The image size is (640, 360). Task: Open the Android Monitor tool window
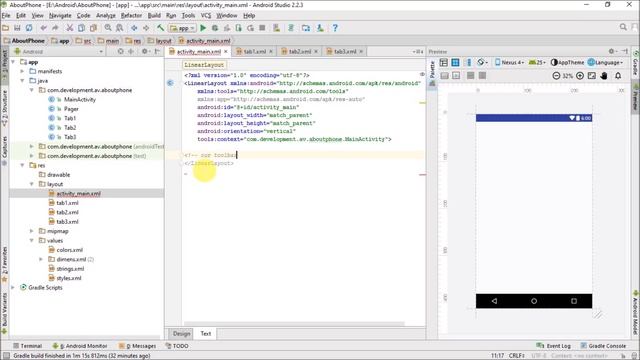[x=80, y=346]
